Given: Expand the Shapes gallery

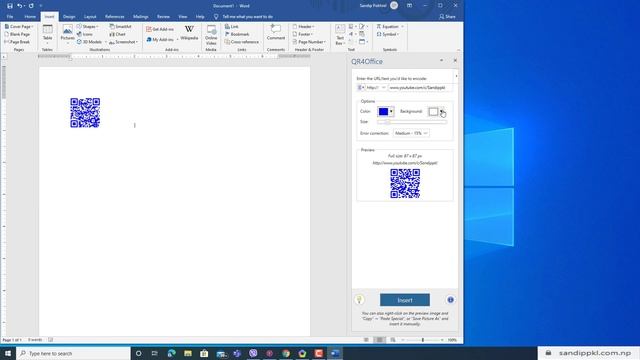Looking at the screenshot, I should (88, 27).
